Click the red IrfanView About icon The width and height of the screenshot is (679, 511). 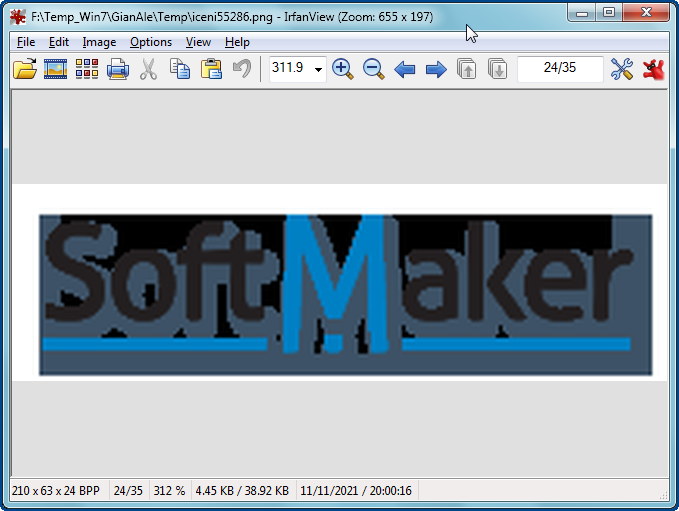coord(654,69)
